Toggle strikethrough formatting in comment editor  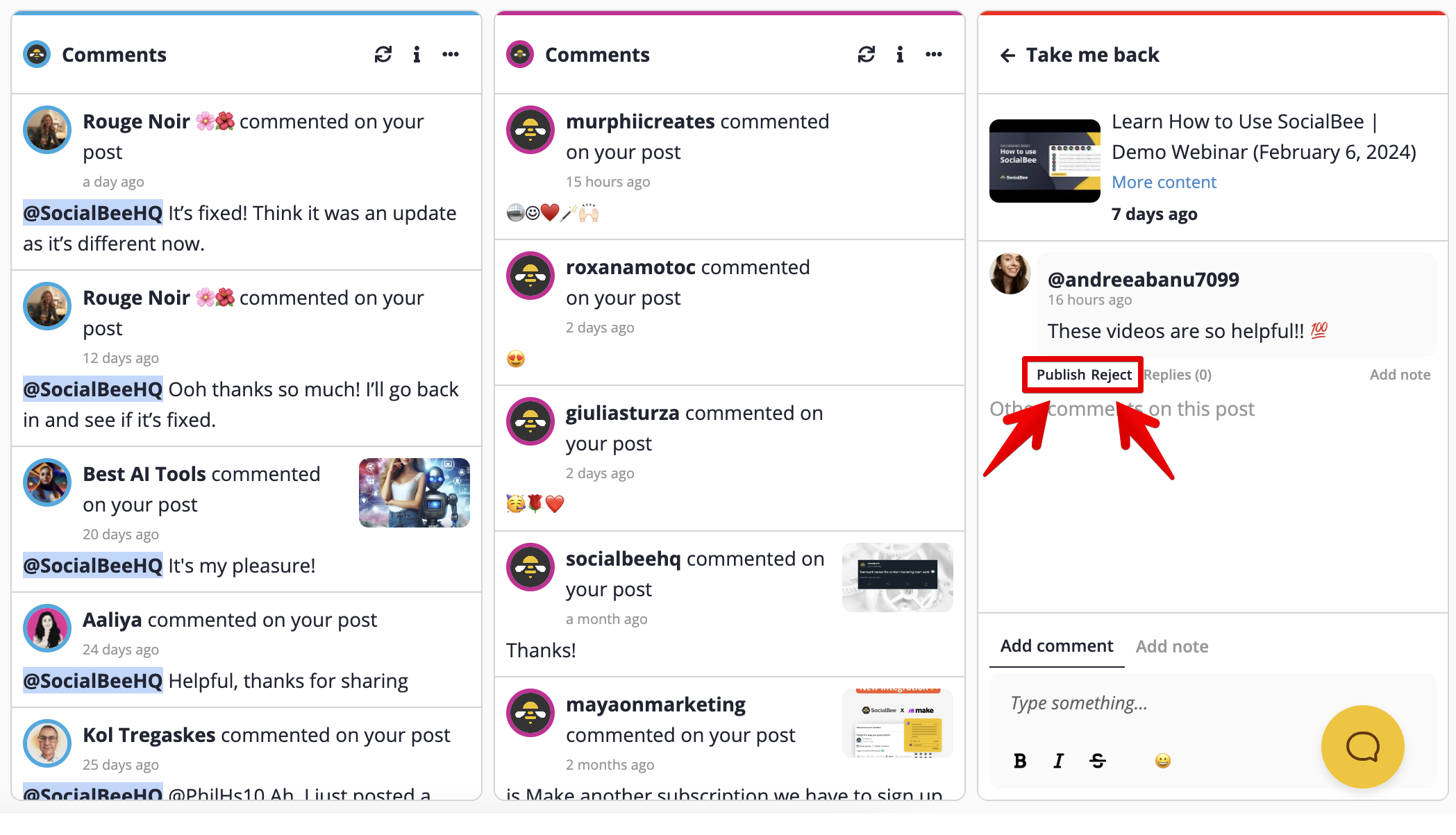pos(1098,761)
